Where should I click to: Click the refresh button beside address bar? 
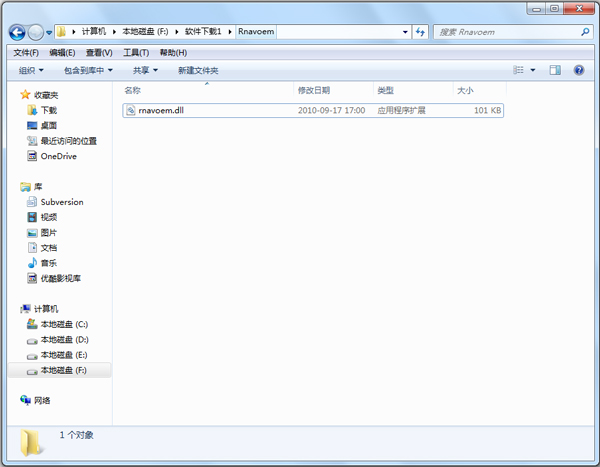point(421,32)
